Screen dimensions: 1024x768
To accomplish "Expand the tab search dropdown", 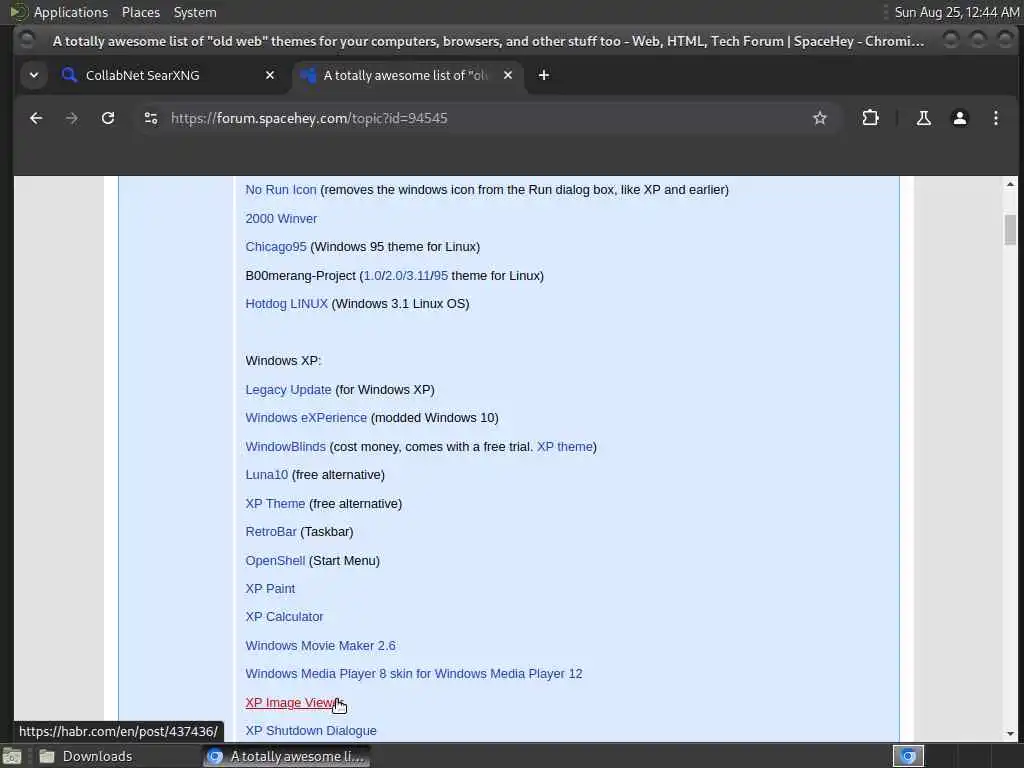I will [34, 75].
